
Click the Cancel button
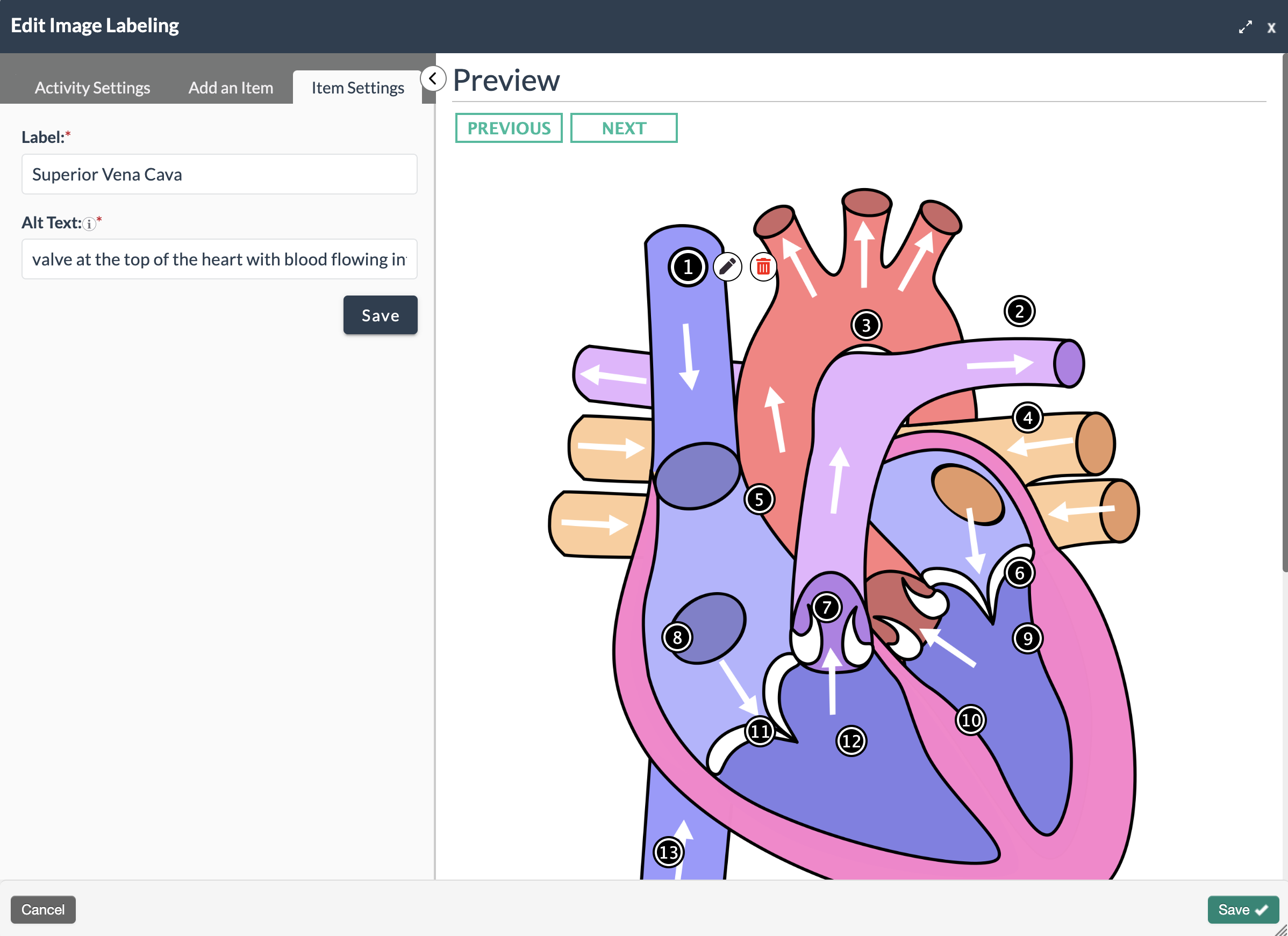click(43, 909)
